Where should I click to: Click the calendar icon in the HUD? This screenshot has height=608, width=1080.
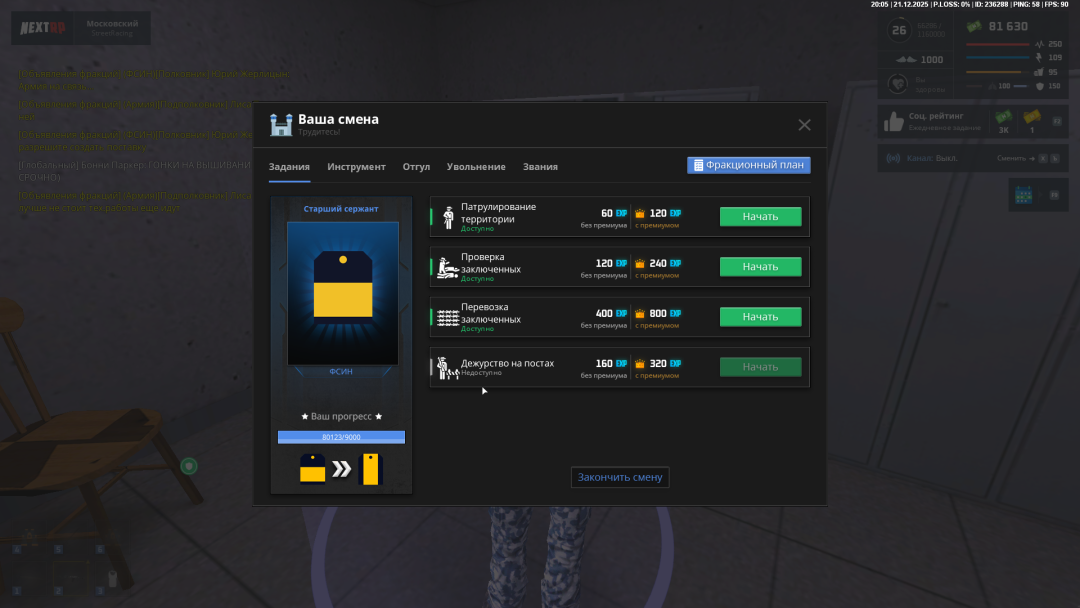pos(1023,195)
